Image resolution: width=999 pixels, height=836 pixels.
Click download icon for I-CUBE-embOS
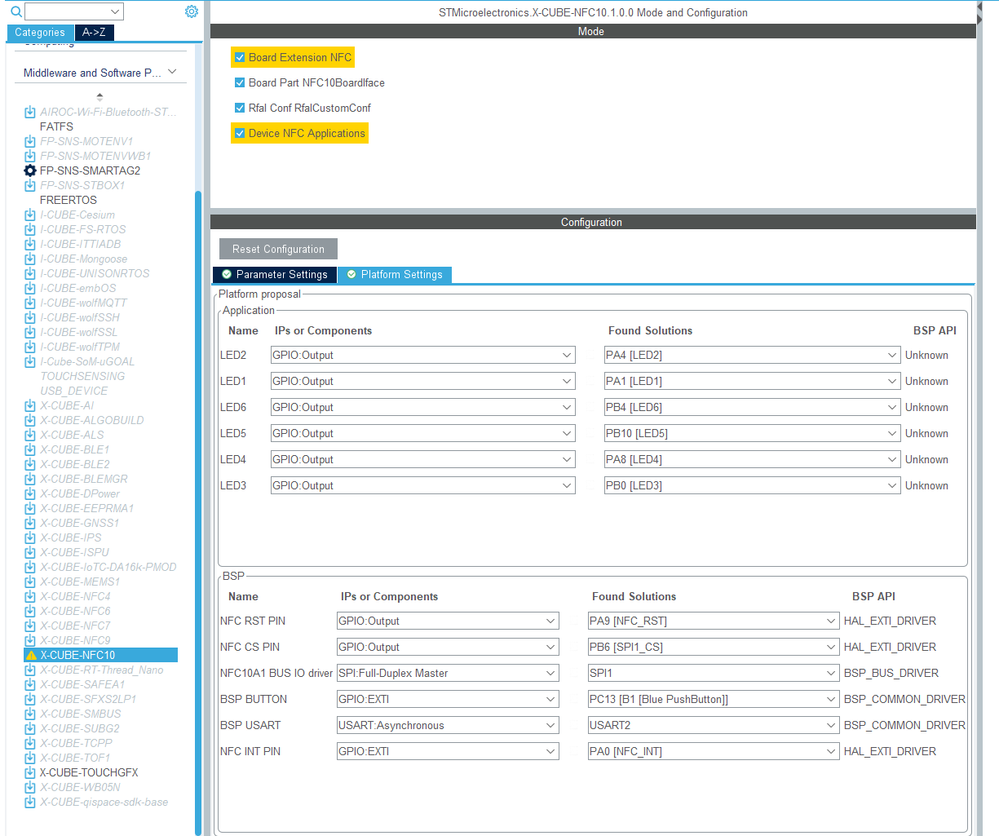(x=30, y=288)
